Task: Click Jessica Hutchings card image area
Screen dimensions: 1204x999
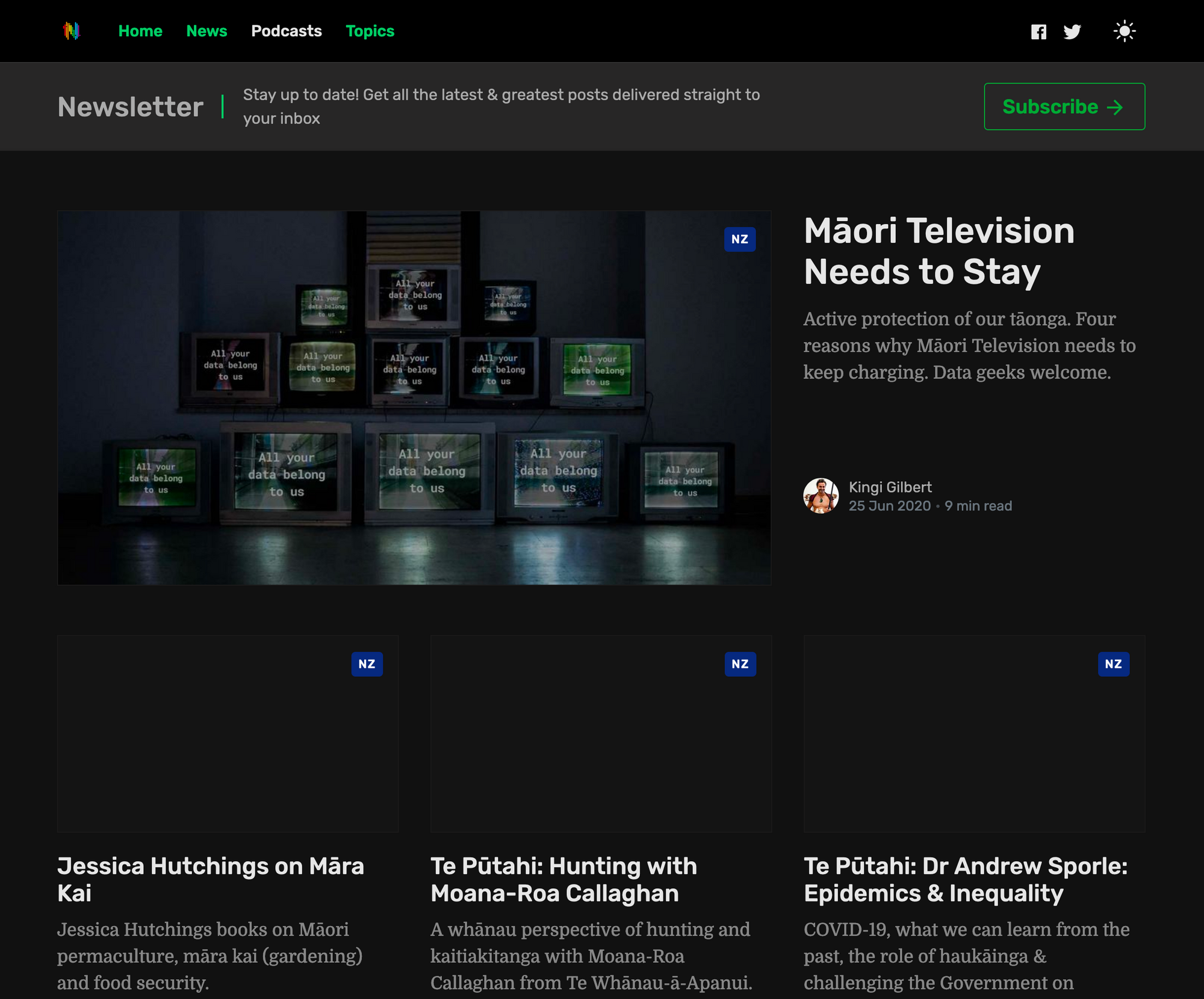Action: [x=228, y=734]
